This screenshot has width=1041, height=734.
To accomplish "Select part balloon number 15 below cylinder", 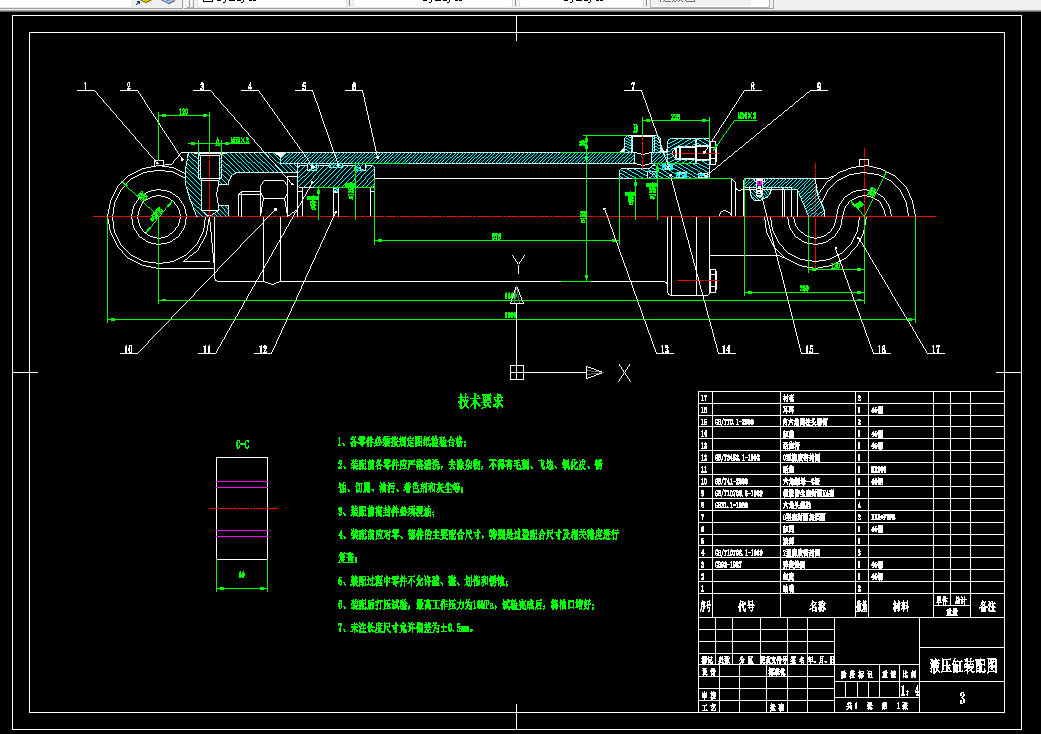I will point(809,349).
